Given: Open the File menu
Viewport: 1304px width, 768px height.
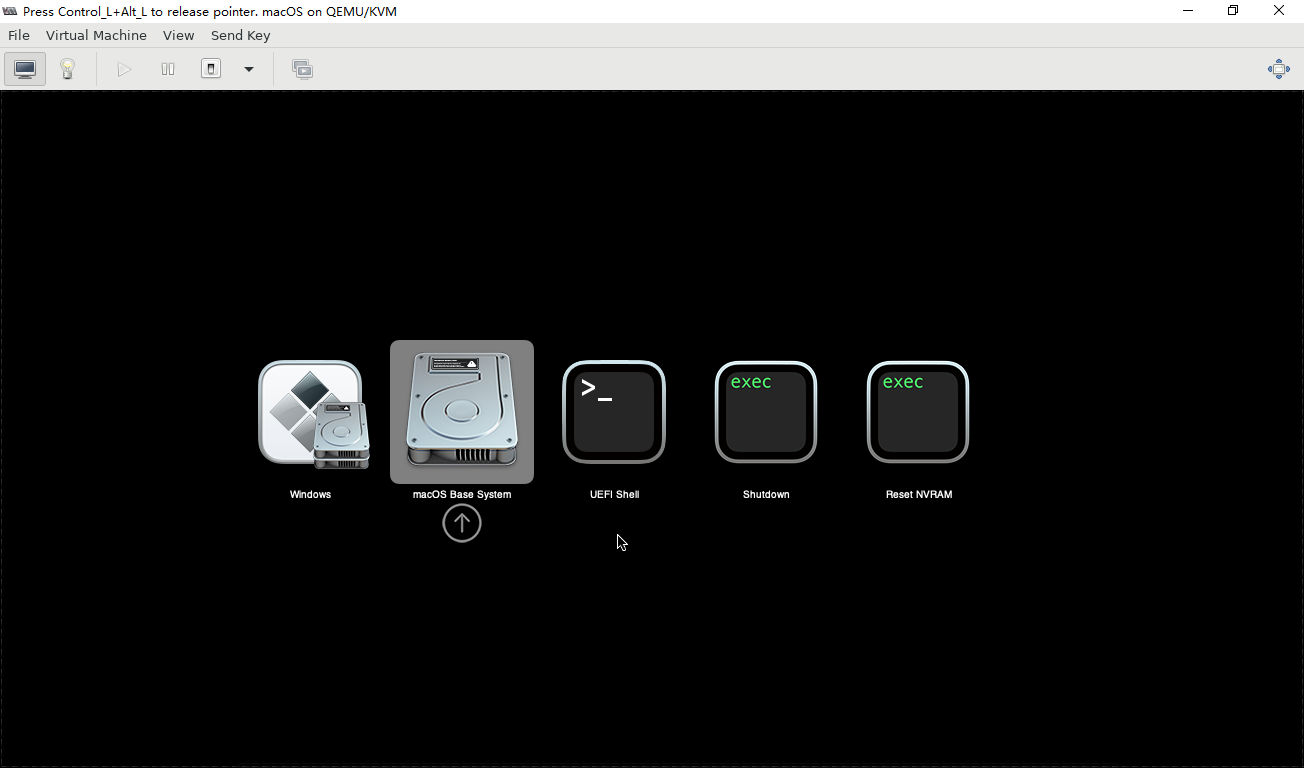Looking at the screenshot, I should [x=19, y=35].
